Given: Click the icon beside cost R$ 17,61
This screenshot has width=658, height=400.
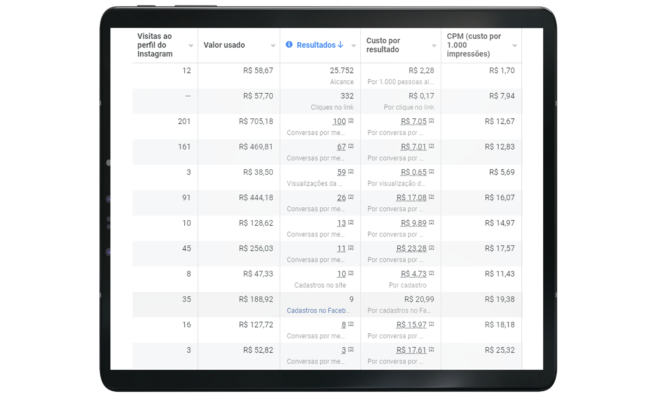Looking at the screenshot, I should (x=431, y=350).
